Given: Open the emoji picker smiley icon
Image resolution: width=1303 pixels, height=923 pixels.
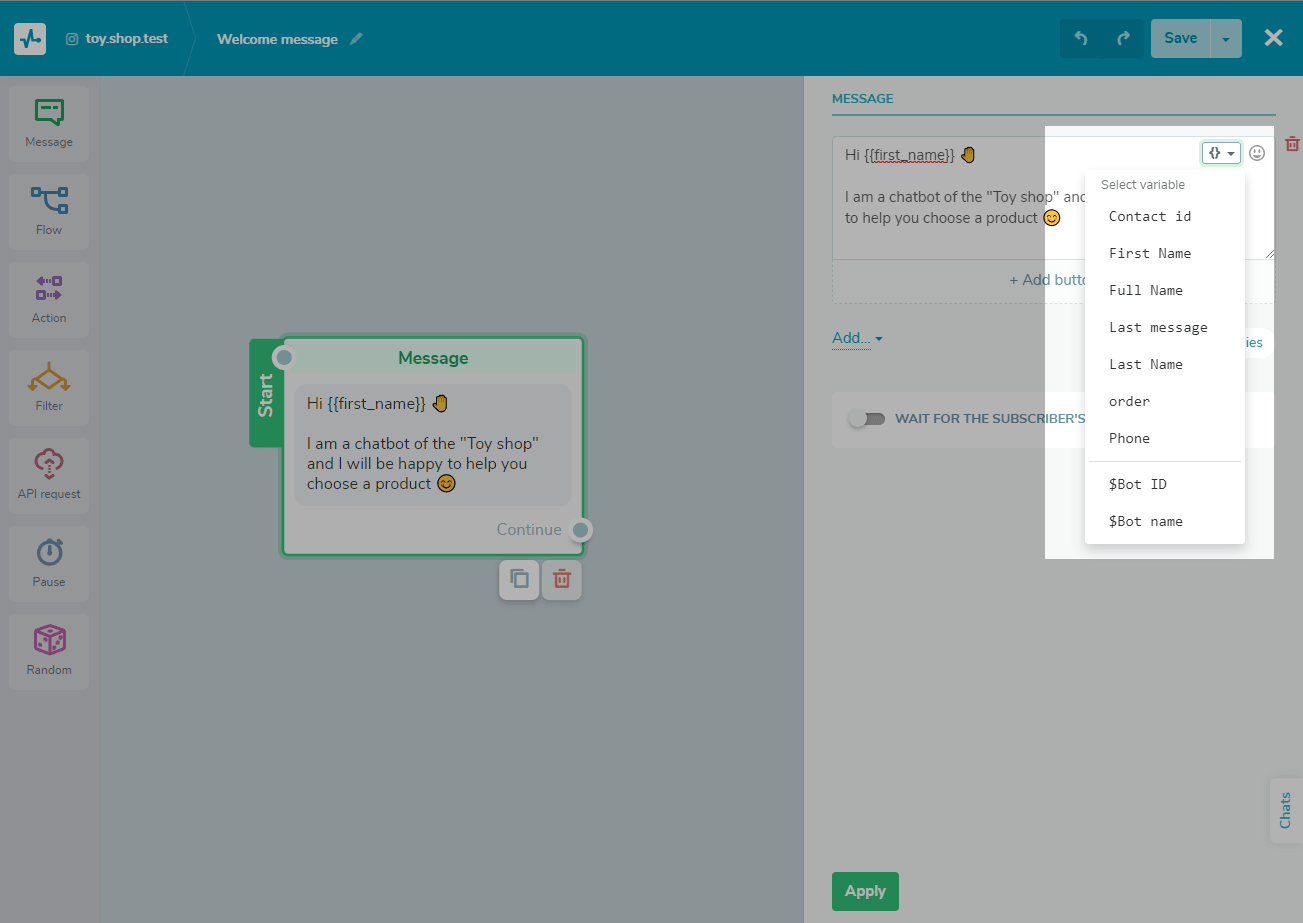Looking at the screenshot, I should point(1257,153).
